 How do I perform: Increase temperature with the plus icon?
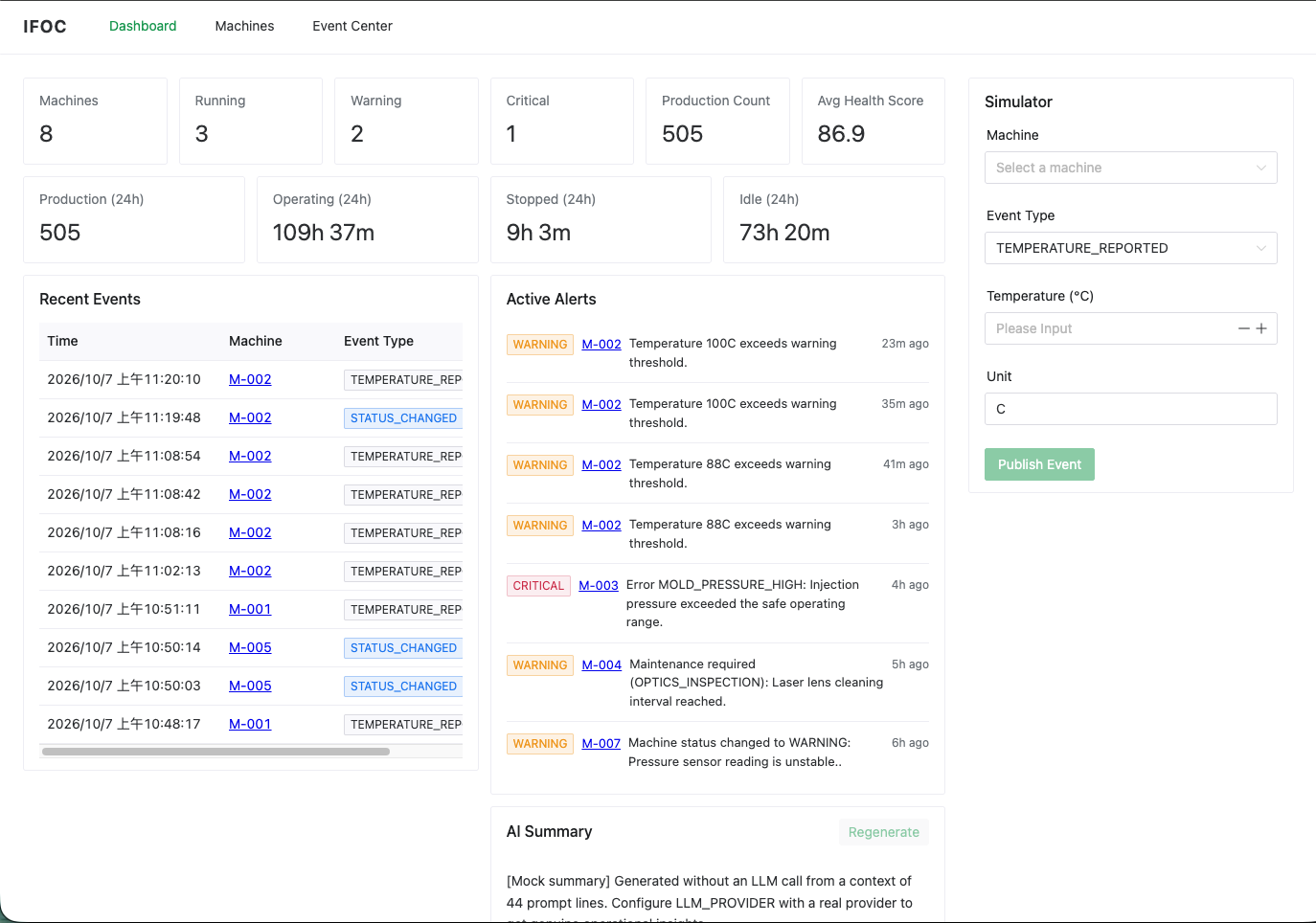click(x=1261, y=328)
